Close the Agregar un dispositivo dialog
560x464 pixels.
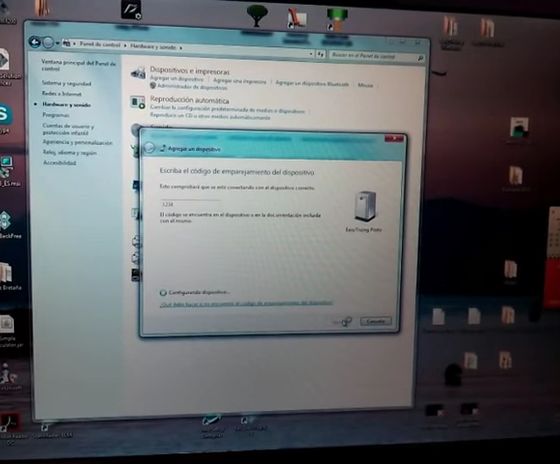point(394,139)
